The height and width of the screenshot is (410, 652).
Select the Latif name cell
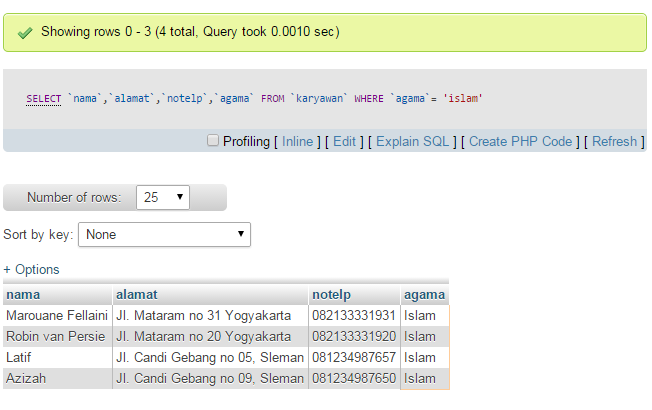pyautogui.click(x=57, y=358)
